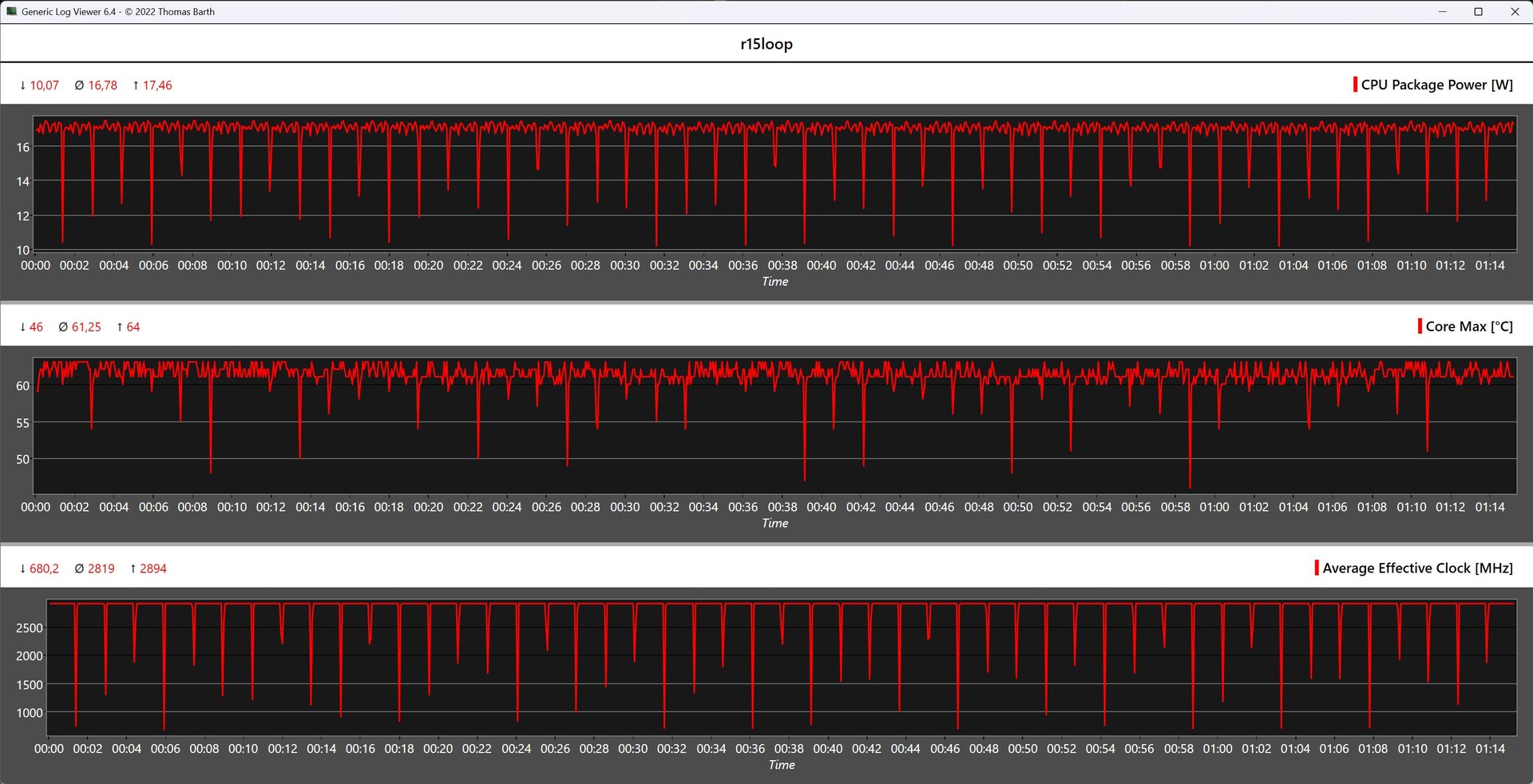Click the down-arrow minimum icon beside 680,2
The image size is (1533, 784).
click(23, 569)
